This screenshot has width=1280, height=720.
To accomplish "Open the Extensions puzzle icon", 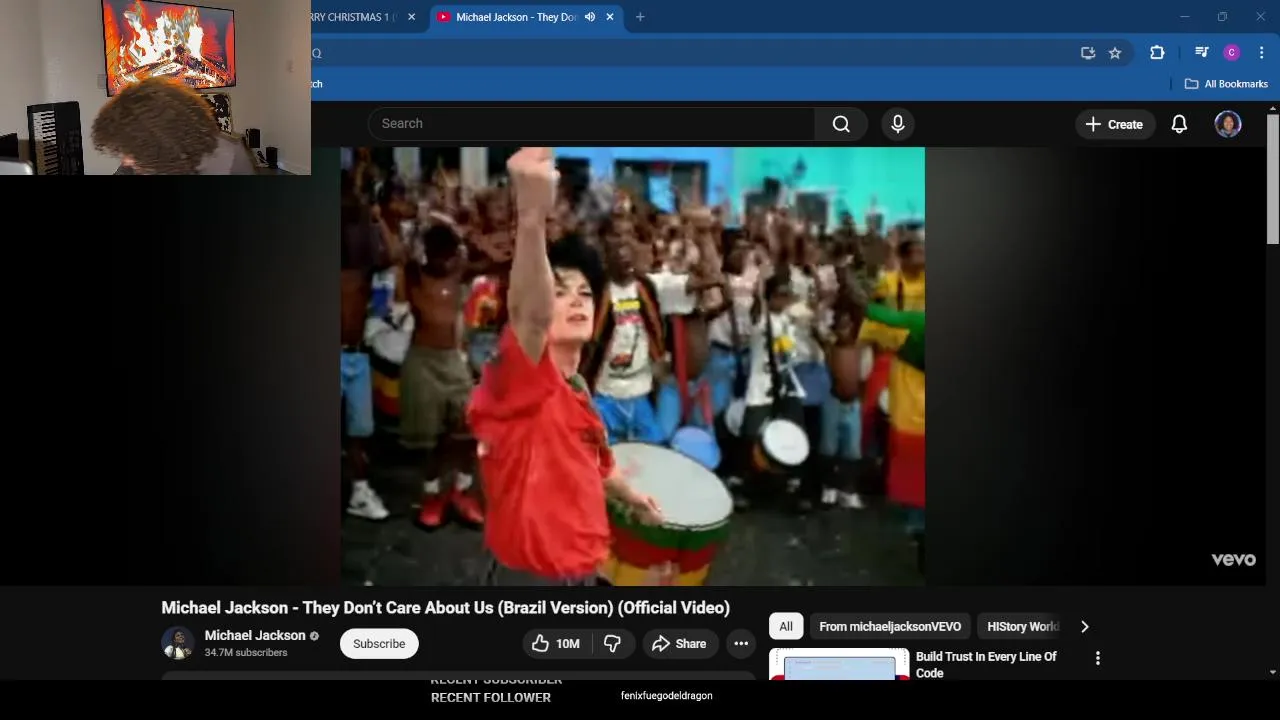I will pos(1157,53).
